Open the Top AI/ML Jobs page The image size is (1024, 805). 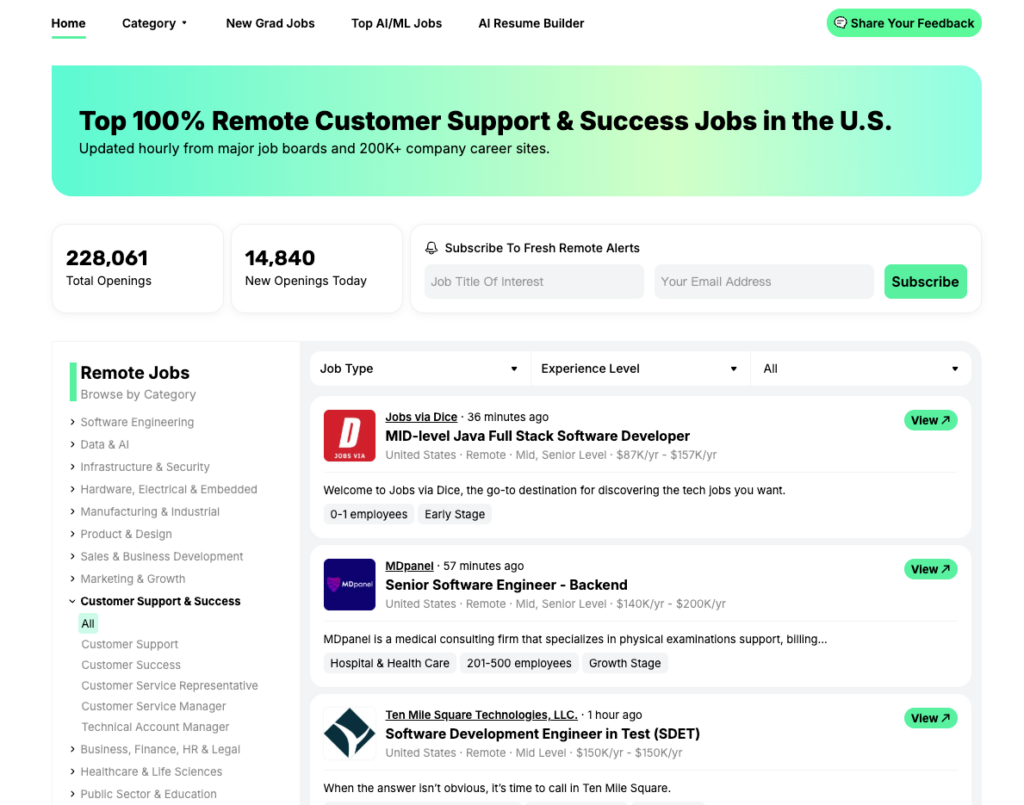396,23
